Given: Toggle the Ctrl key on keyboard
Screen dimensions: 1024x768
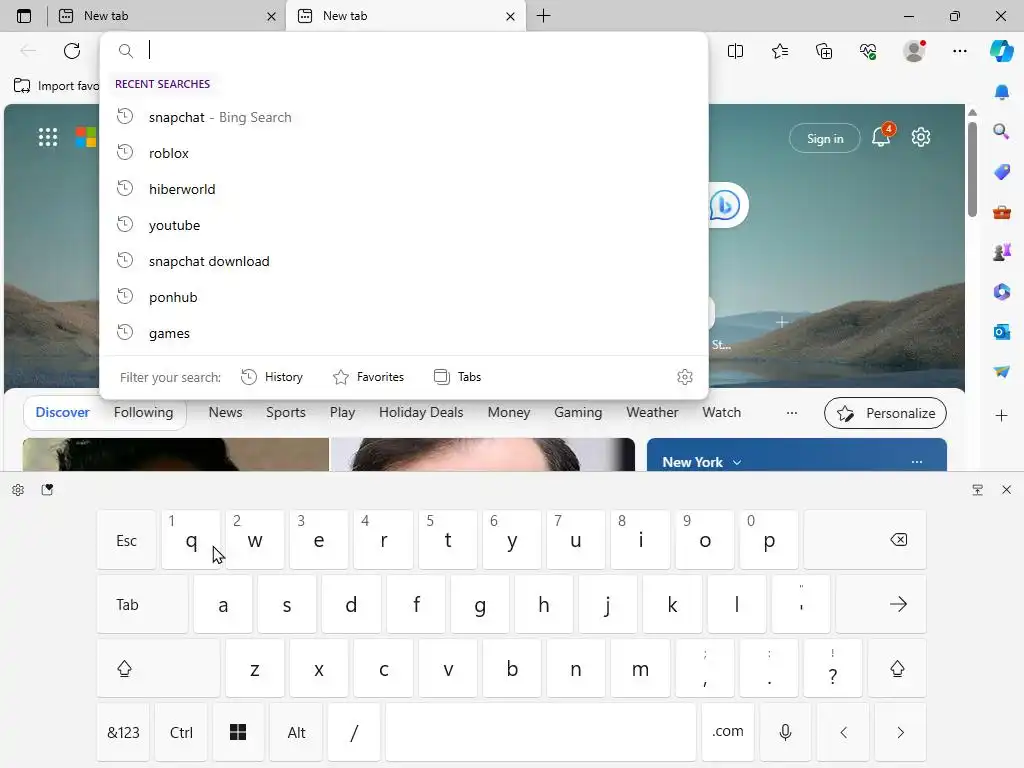Looking at the screenshot, I should 182,732.
